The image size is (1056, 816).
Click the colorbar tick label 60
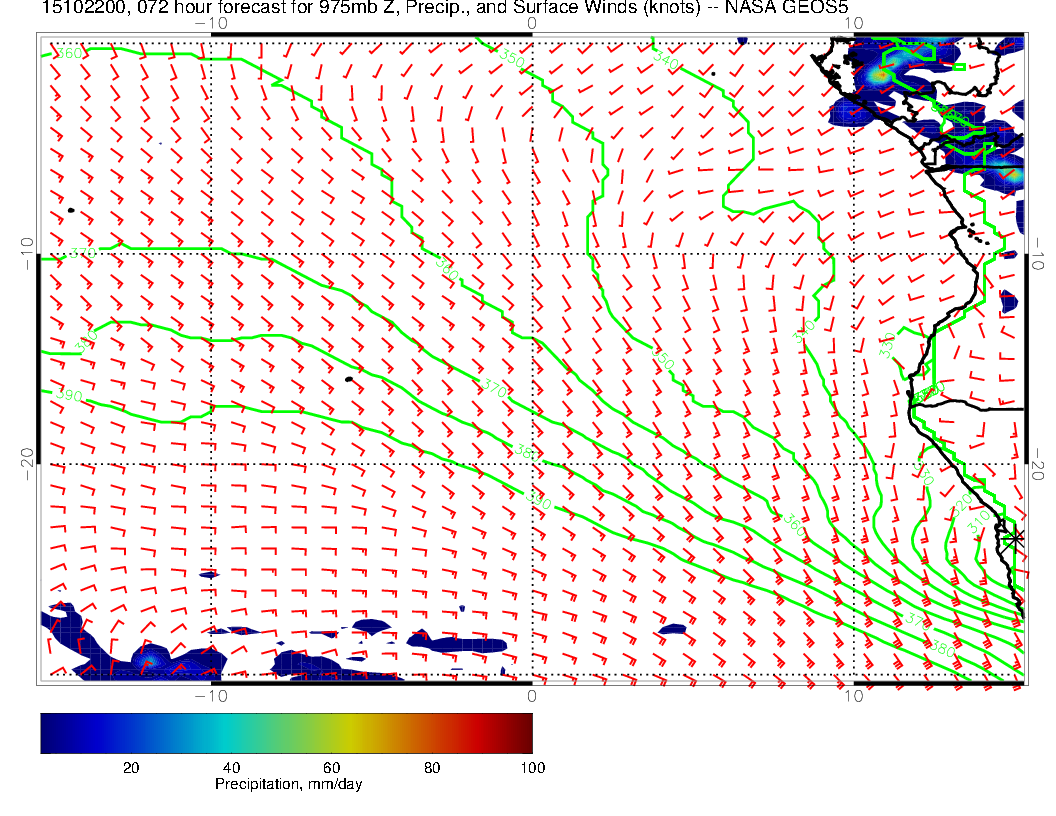point(331,767)
